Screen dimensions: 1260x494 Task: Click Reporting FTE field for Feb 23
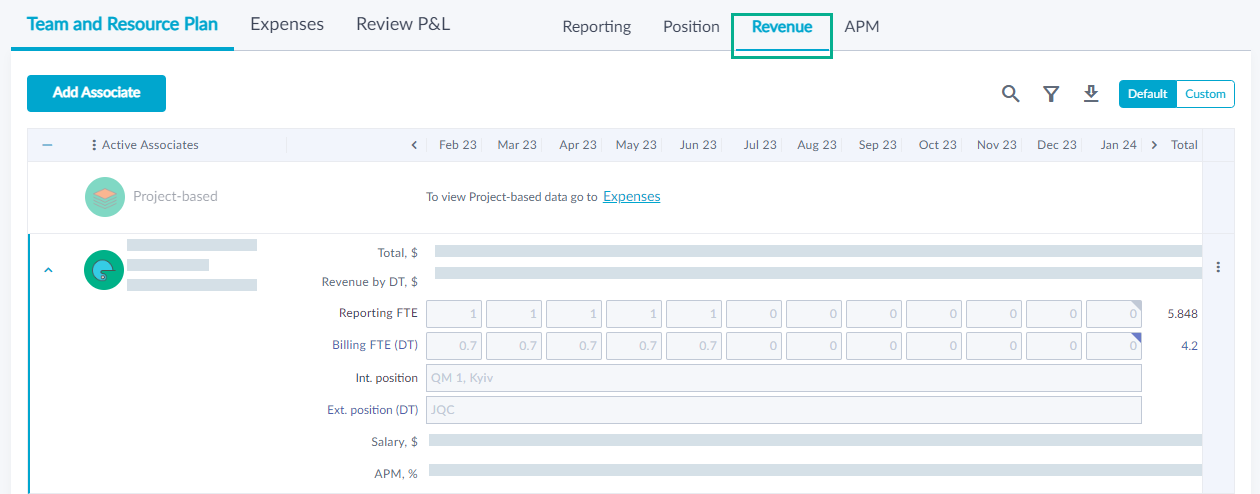click(x=455, y=313)
